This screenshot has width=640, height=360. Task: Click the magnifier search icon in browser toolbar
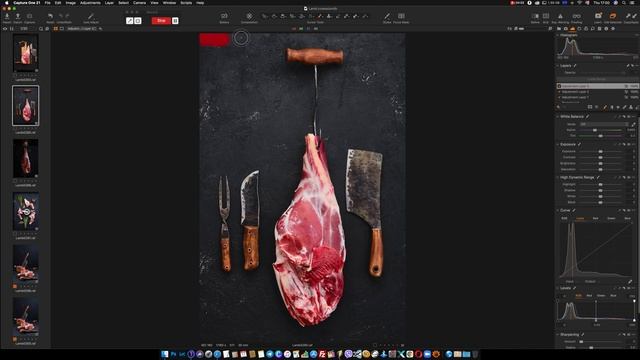tap(41, 29)
